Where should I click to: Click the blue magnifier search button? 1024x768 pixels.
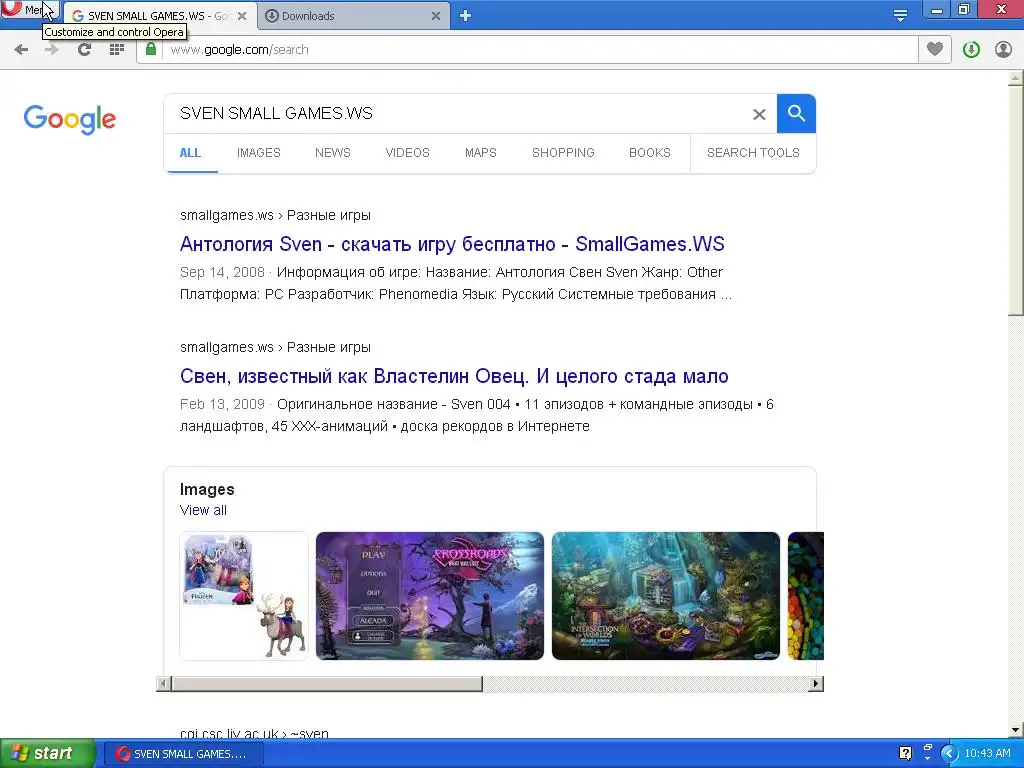pos(796,114)
